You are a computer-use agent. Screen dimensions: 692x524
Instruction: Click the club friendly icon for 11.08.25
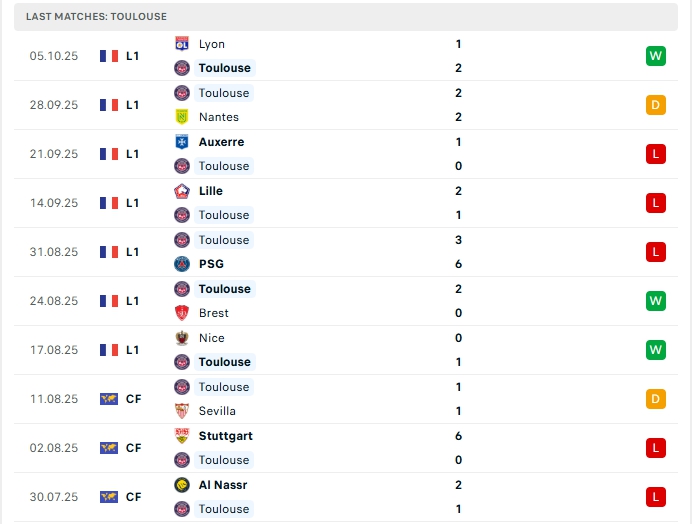pyautogui.click(x=109, y=399)
